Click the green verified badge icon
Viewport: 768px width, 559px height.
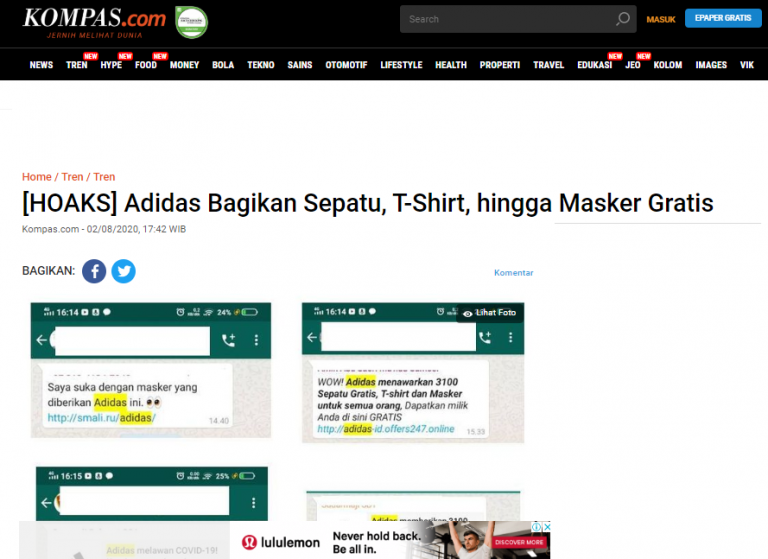192,22
